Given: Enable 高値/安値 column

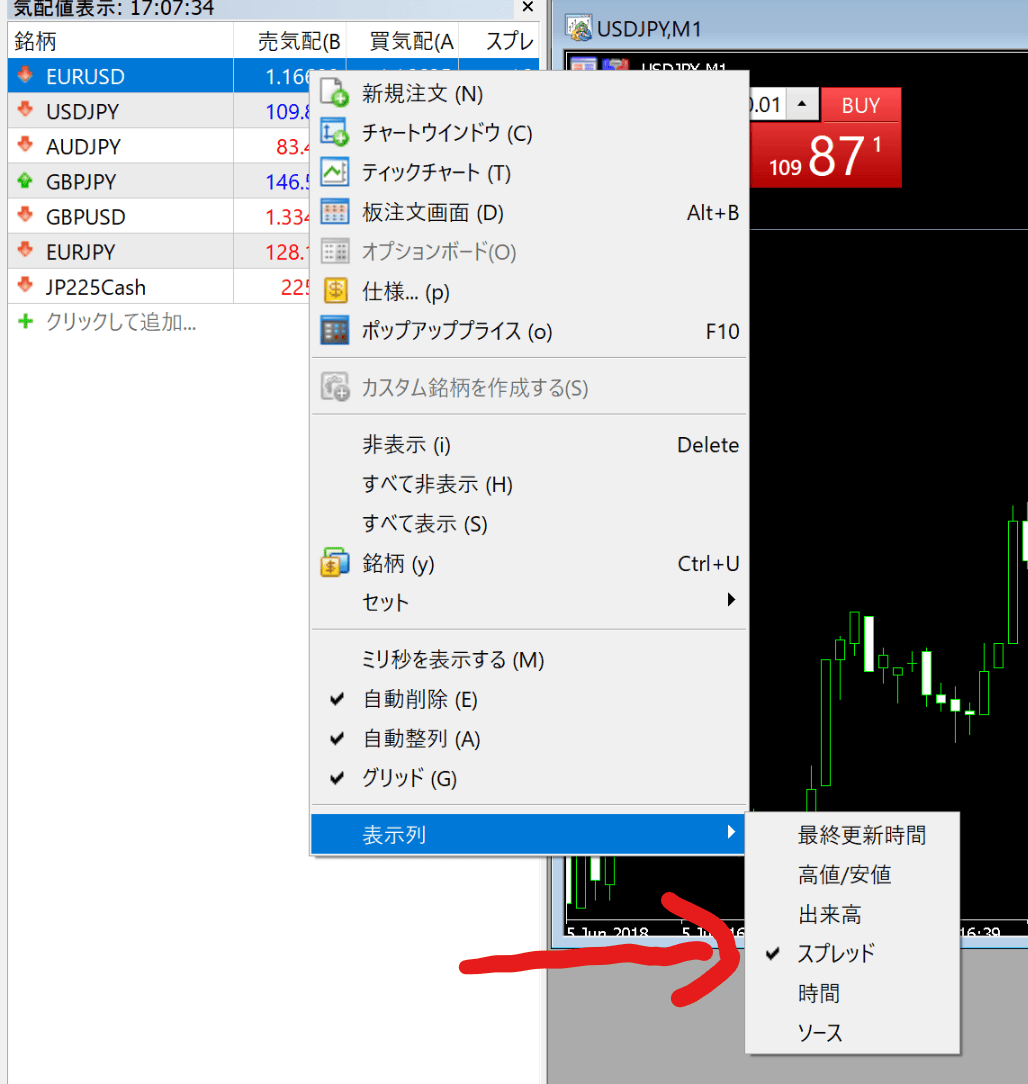Looking at the screenshot, I should point(852,875).
